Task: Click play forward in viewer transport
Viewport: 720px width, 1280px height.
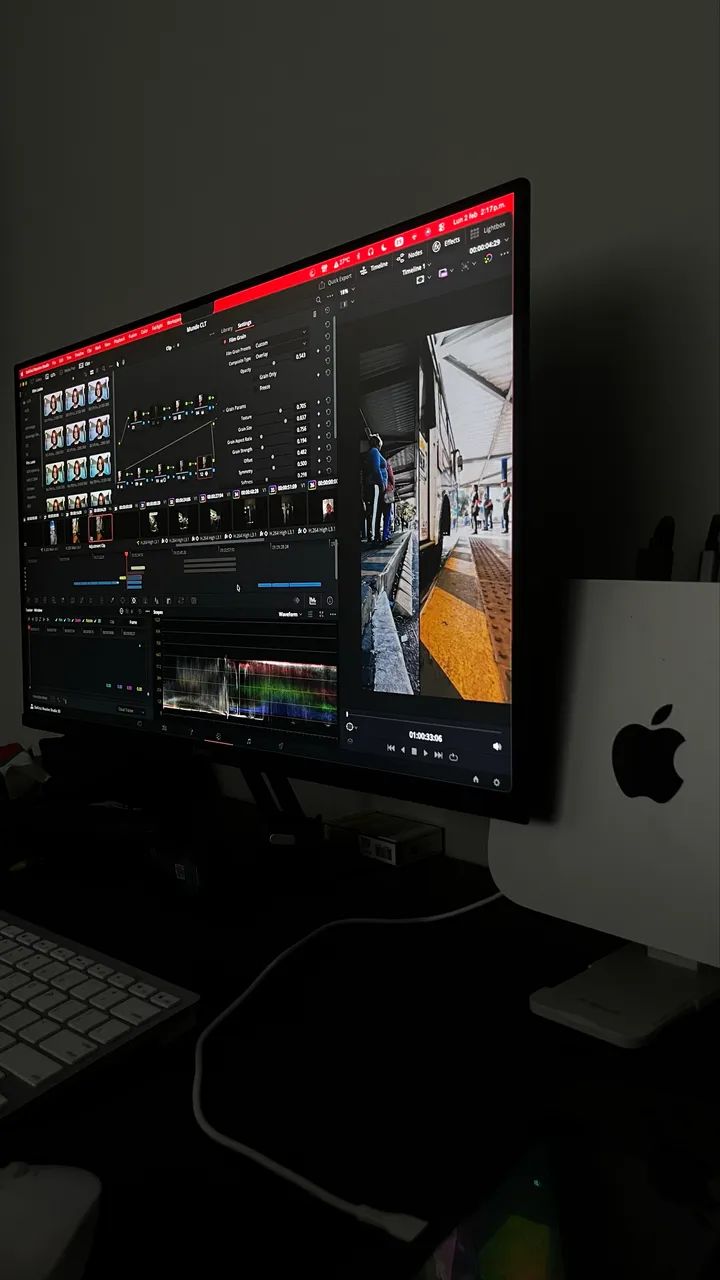Action: (x=426, y=753)
